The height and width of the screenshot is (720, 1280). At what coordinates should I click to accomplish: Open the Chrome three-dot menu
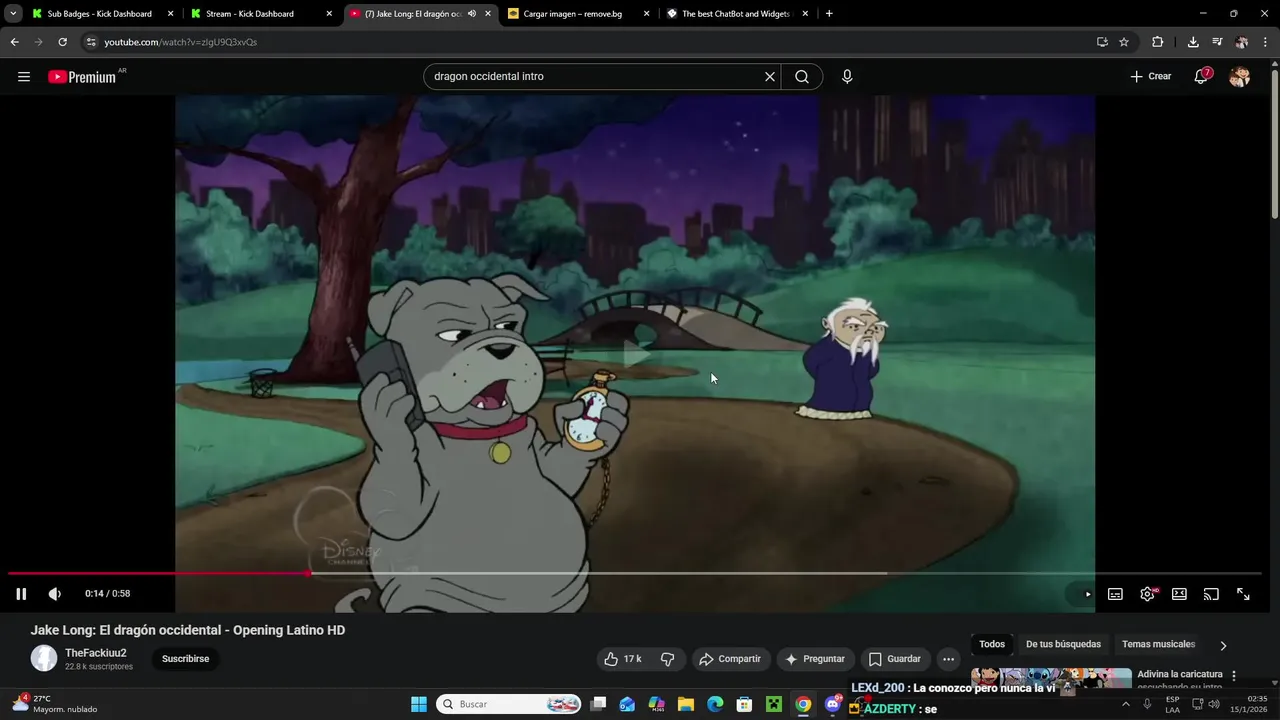[x=1266, y=42]
